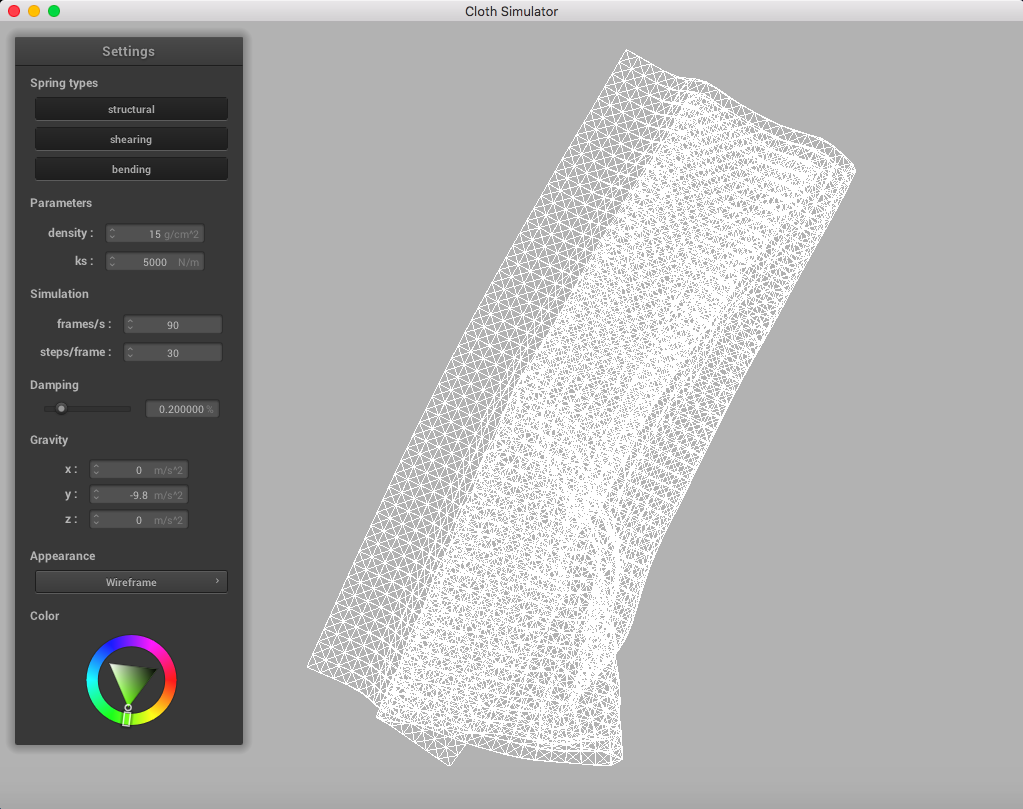
Task: Click the red close window button
Action: point(14,10)
